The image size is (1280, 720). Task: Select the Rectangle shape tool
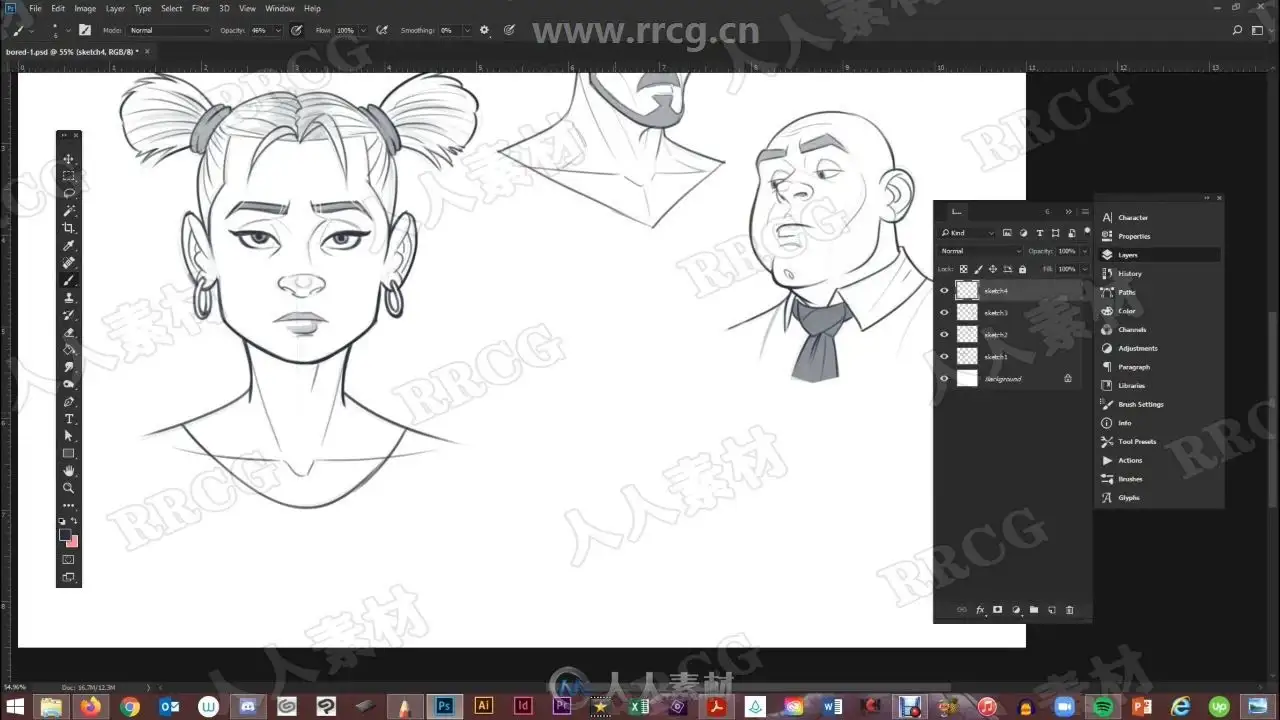coord(69,453)
